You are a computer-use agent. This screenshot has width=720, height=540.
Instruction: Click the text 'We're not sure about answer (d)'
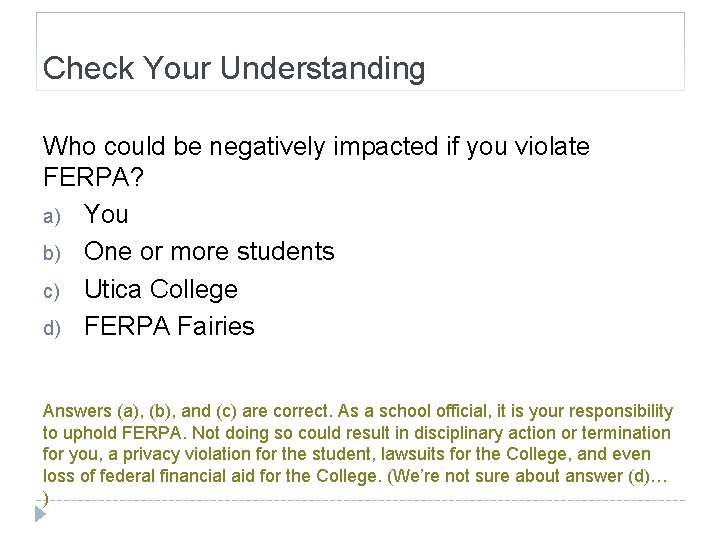coord(558,476)
